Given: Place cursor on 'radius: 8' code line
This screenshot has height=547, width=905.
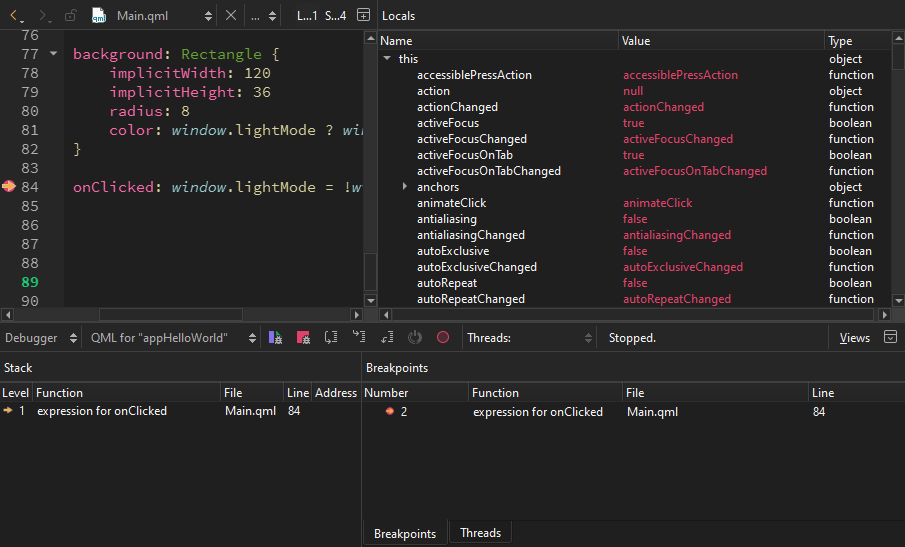Looking at the screenshot, I should (149, 111).
